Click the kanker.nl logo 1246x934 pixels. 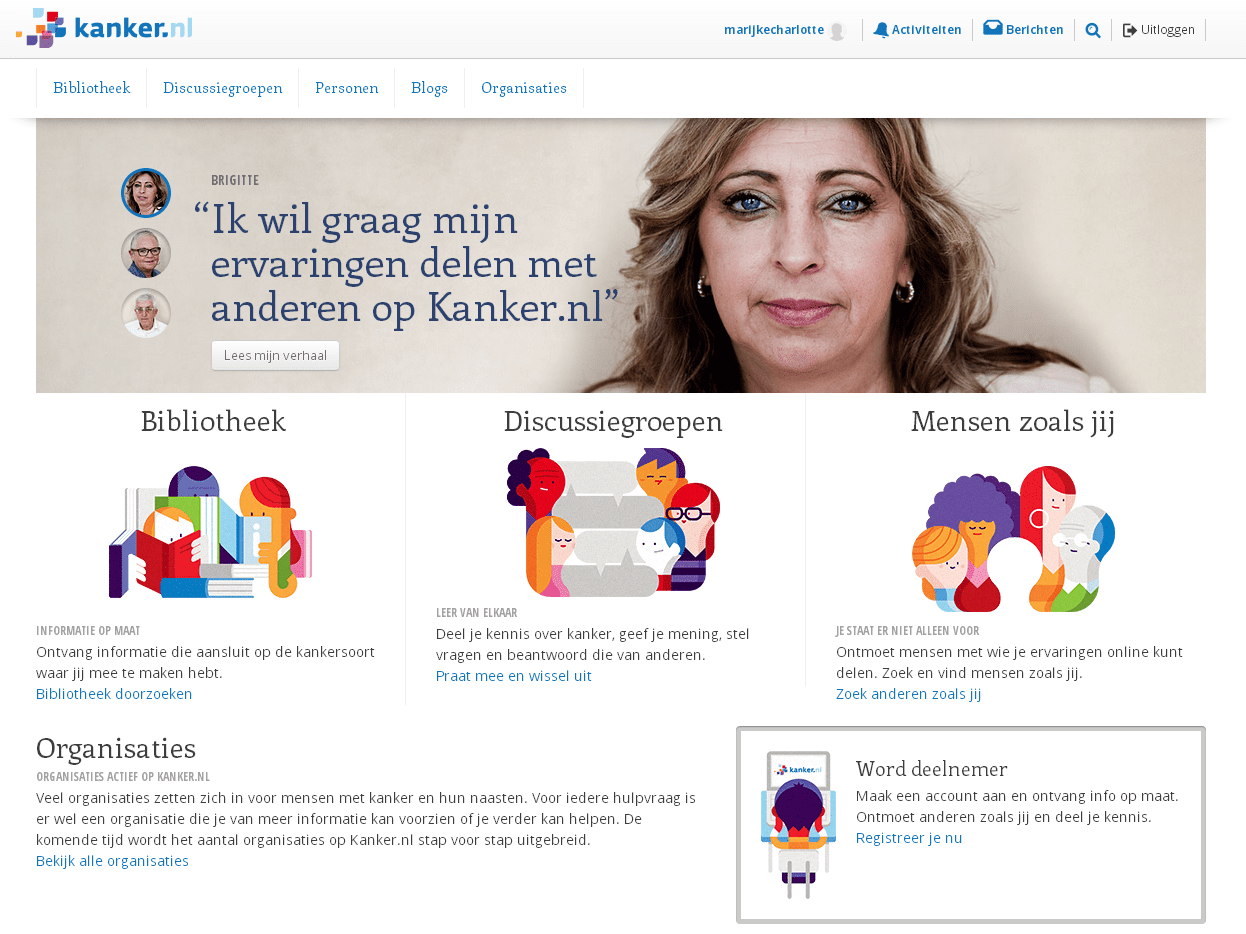tap(104, 28)
